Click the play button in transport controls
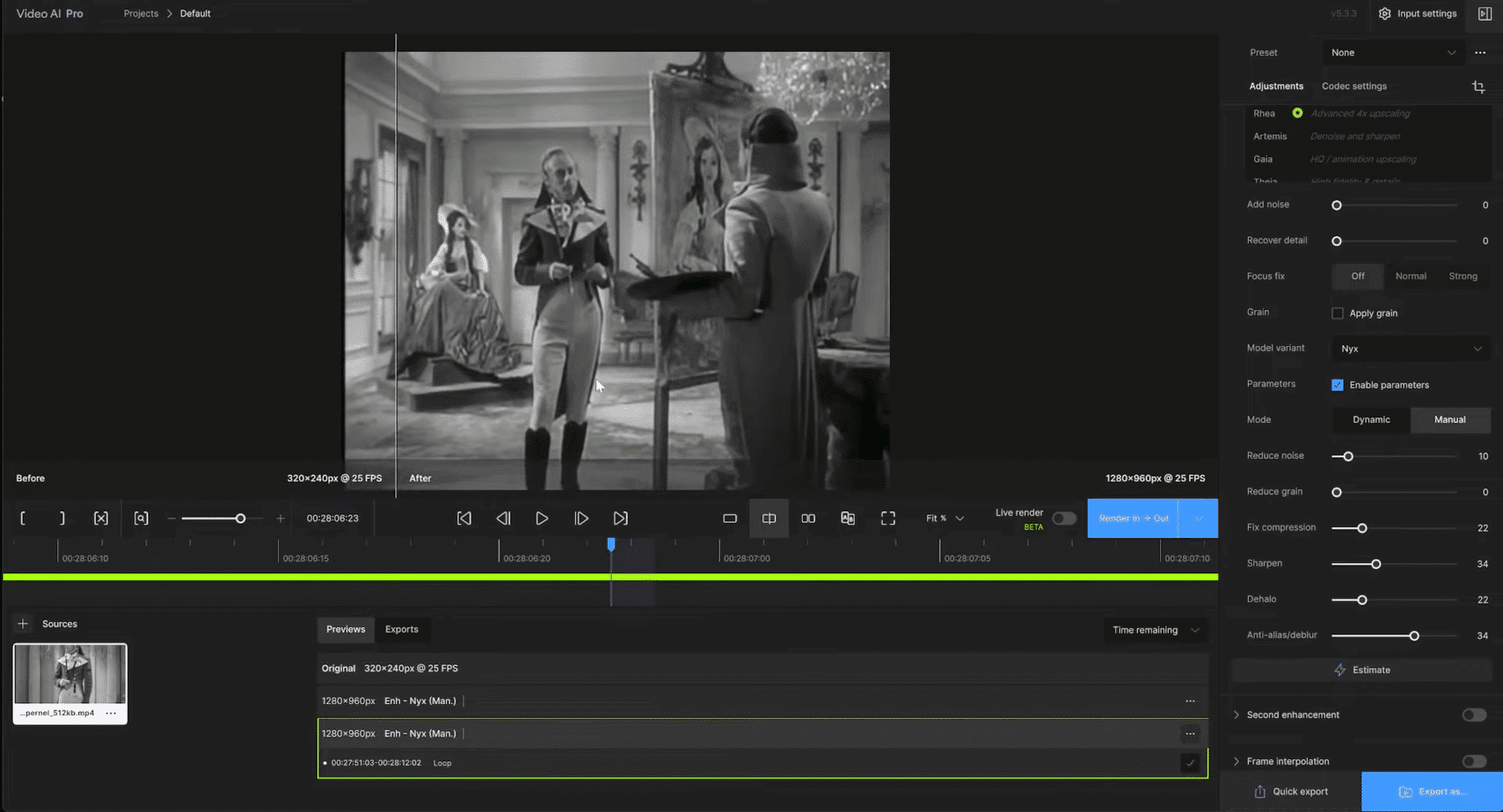The image size is (1503, 812). pyautogui.click(x=541, y=518)
